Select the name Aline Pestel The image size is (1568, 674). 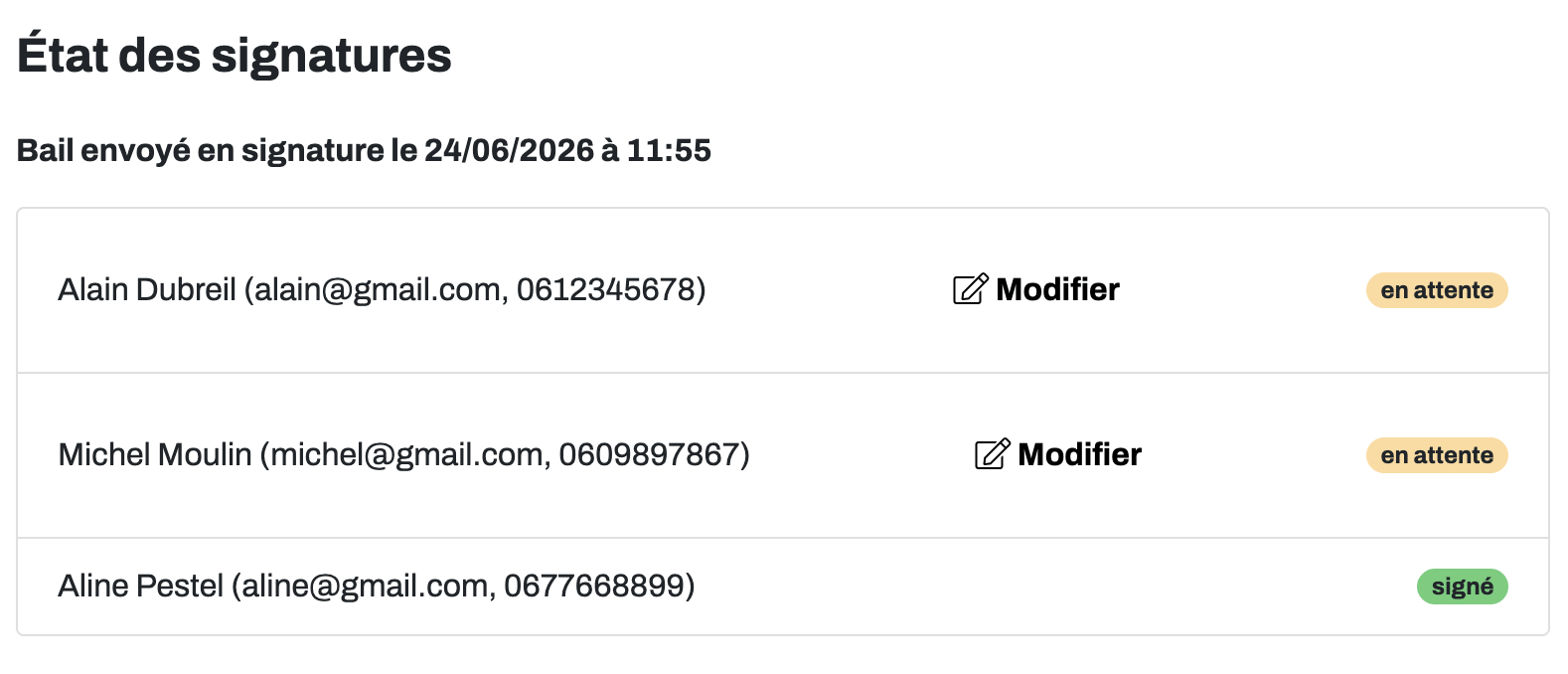click(x=141, y=586)
